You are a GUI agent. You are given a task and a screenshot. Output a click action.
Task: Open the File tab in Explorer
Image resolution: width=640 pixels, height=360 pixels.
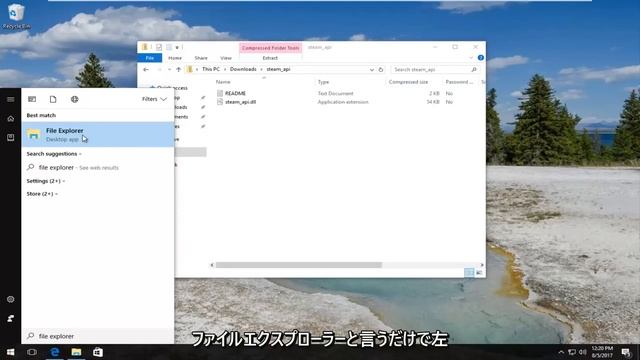(x=150, y=58)
